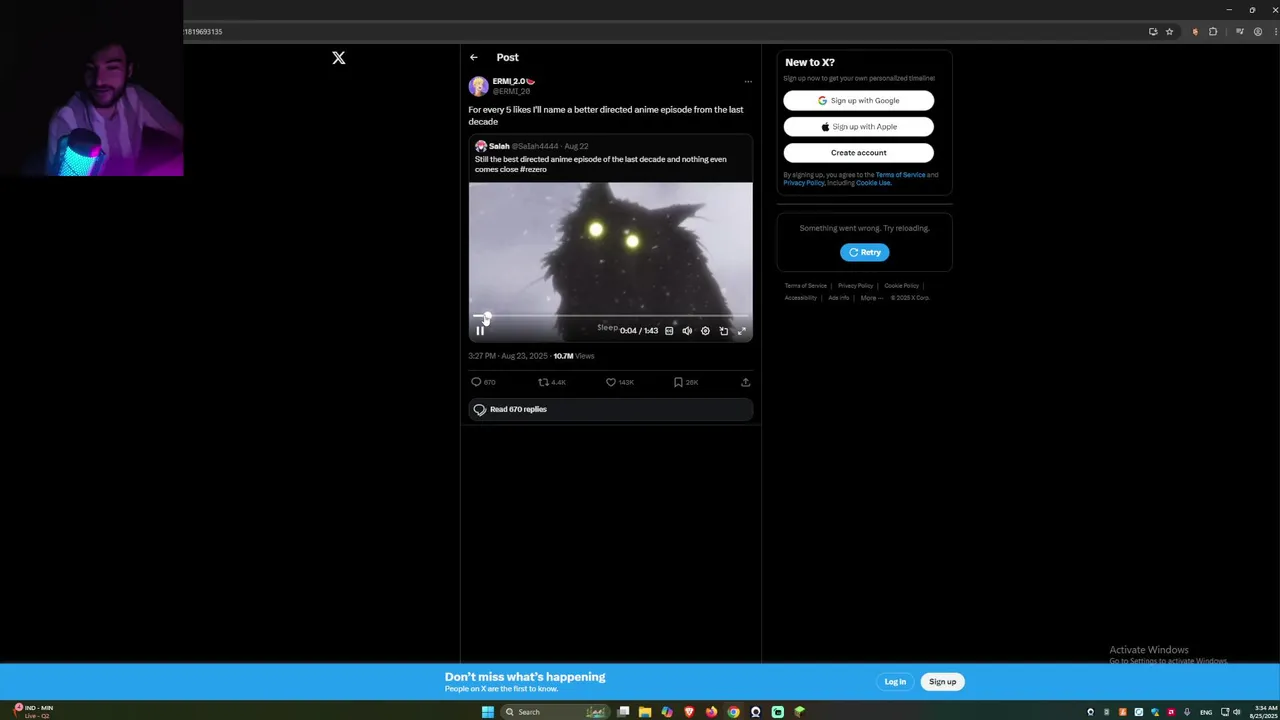Screen dimensions: 1280x720
Task: Go back using the Post arrow
Action: 474,58
